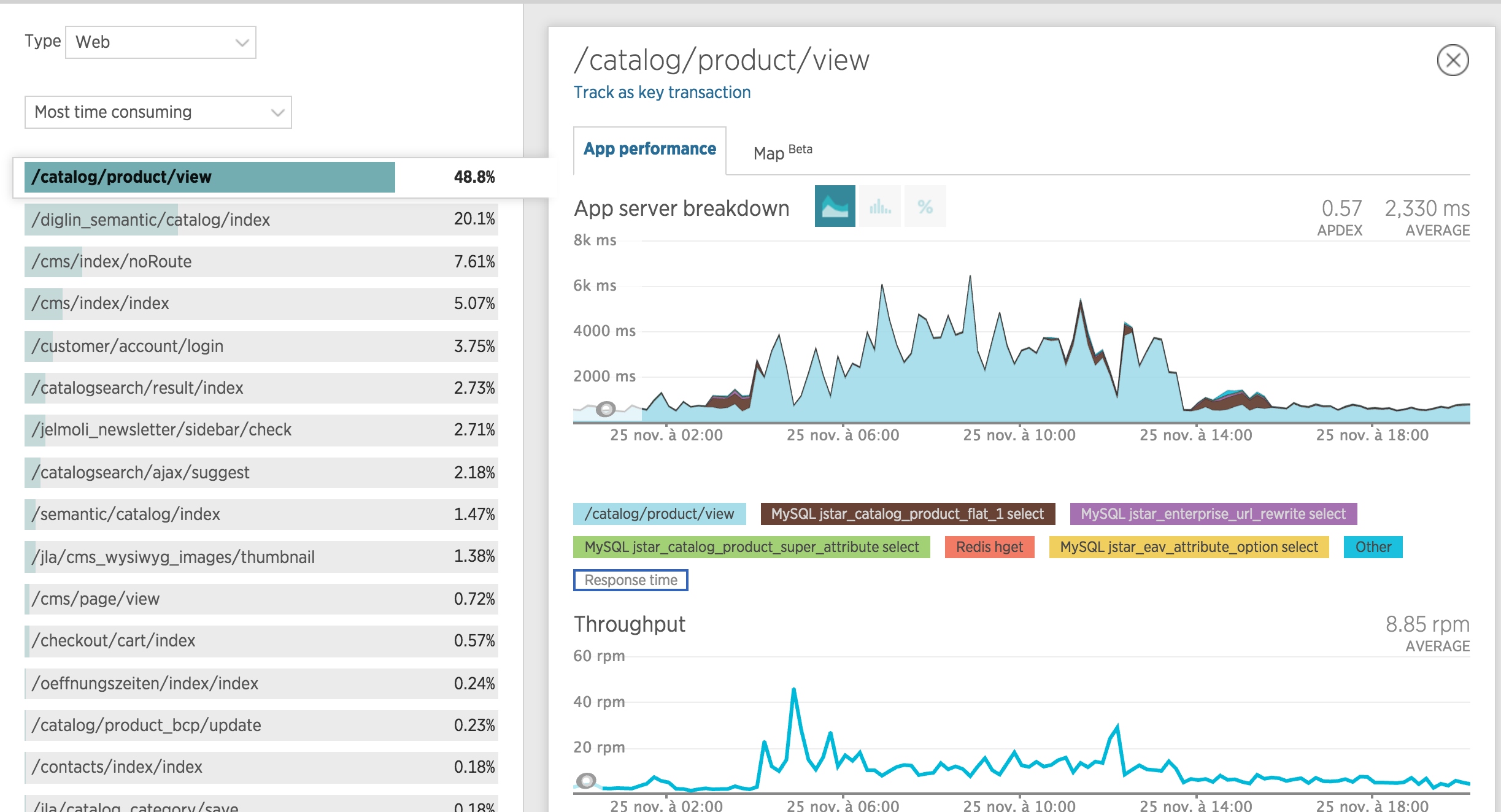
Task: Click the Response time toggle button
Action: (631, 579)
